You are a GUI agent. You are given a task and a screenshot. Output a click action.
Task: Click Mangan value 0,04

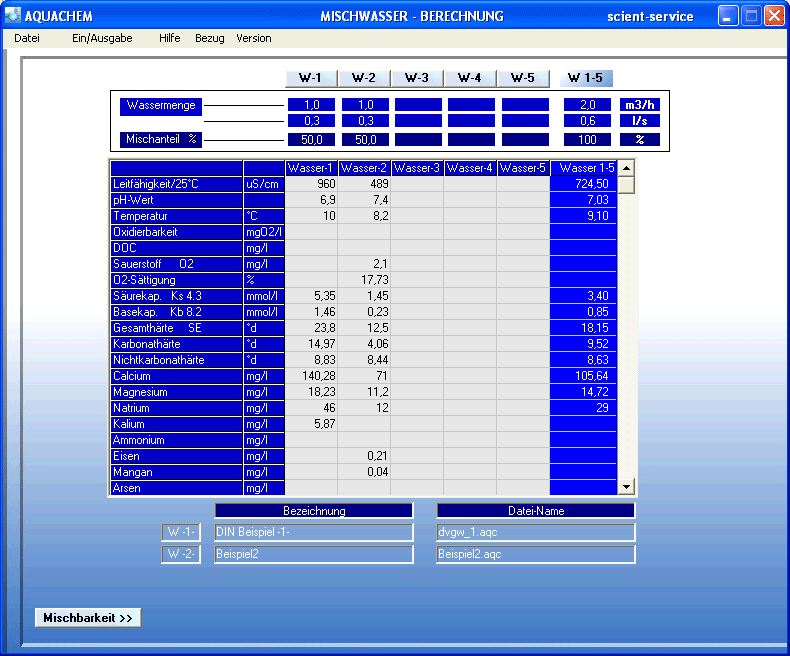point(364,472)
